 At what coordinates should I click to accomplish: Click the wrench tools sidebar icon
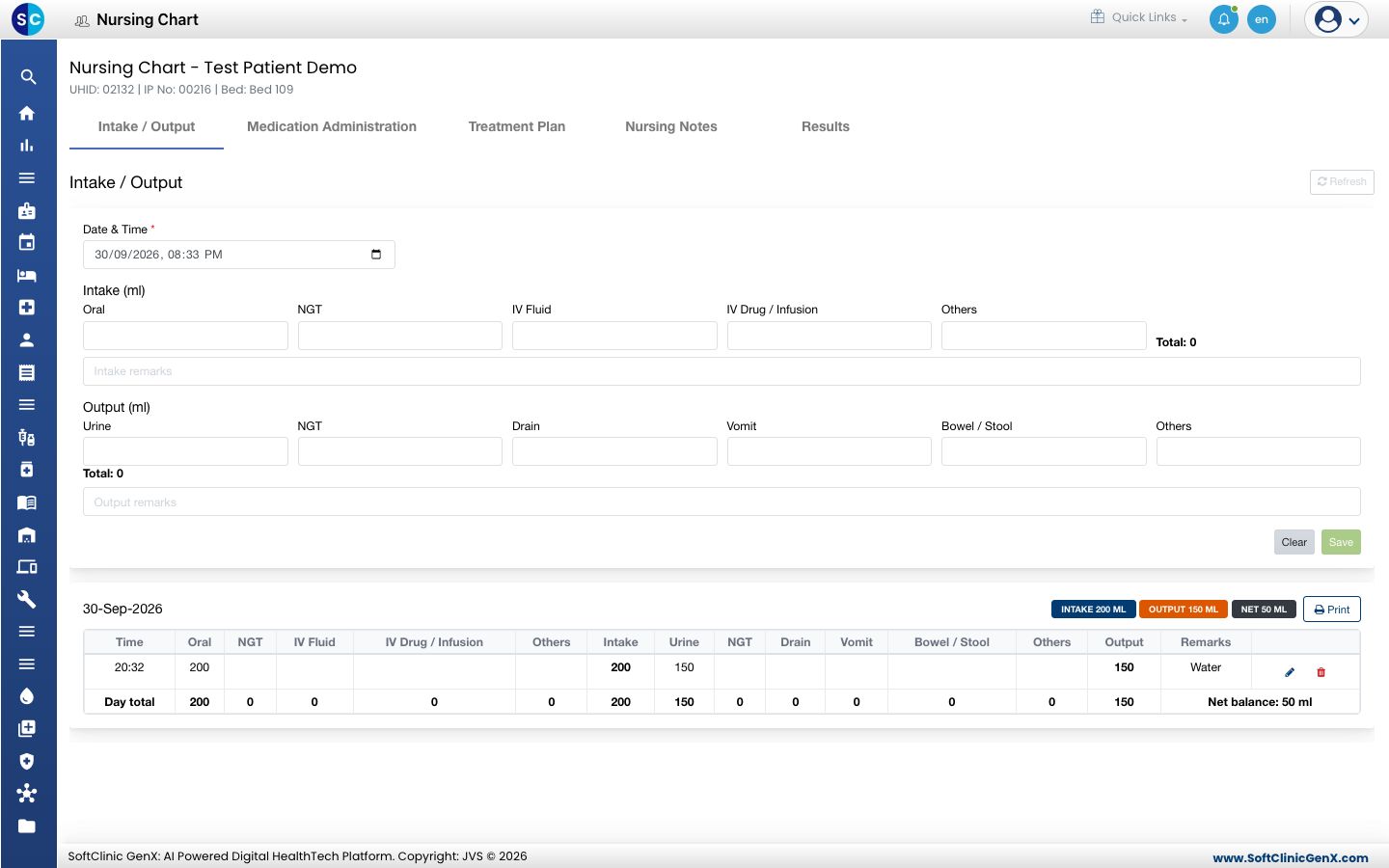point(27,599)
